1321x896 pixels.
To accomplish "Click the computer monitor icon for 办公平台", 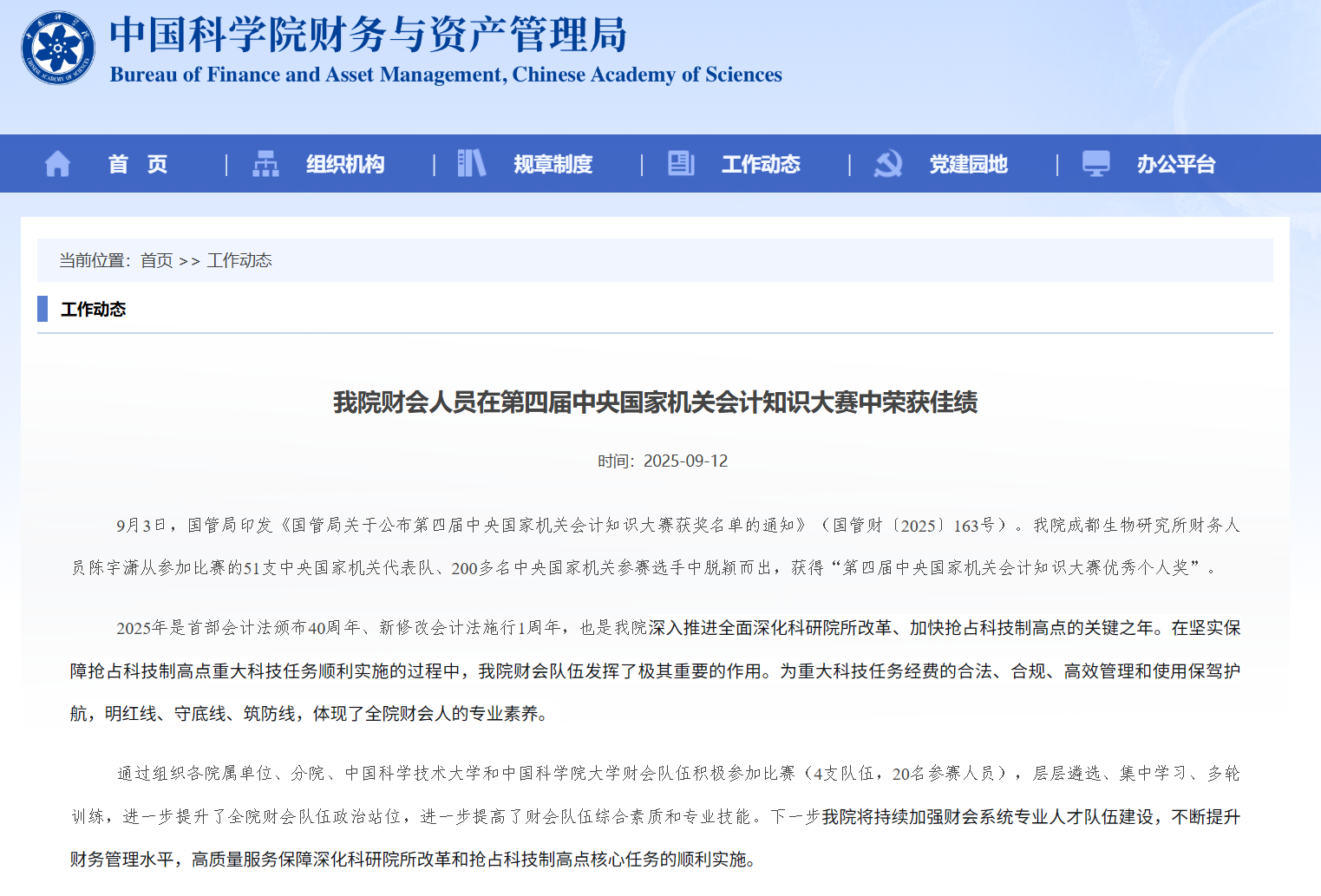I will coord(1095,163).
